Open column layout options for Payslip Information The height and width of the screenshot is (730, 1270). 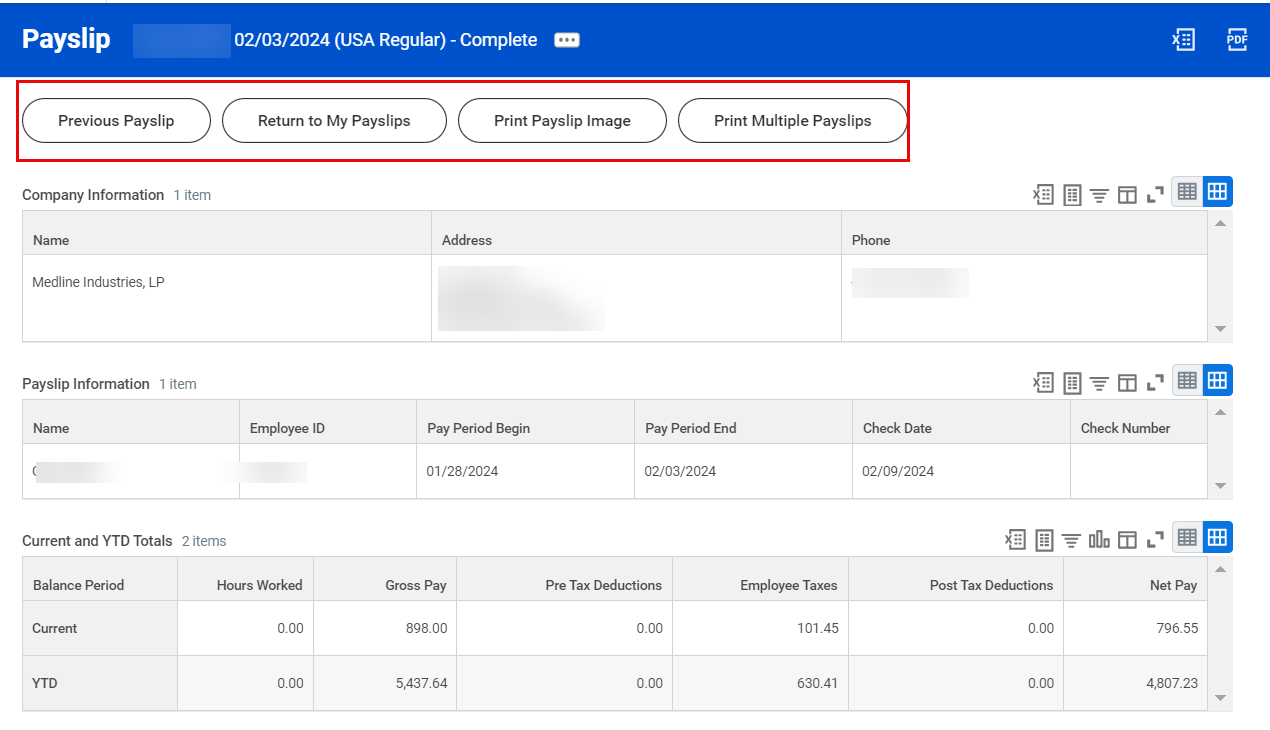click(x=1127, y=382)
